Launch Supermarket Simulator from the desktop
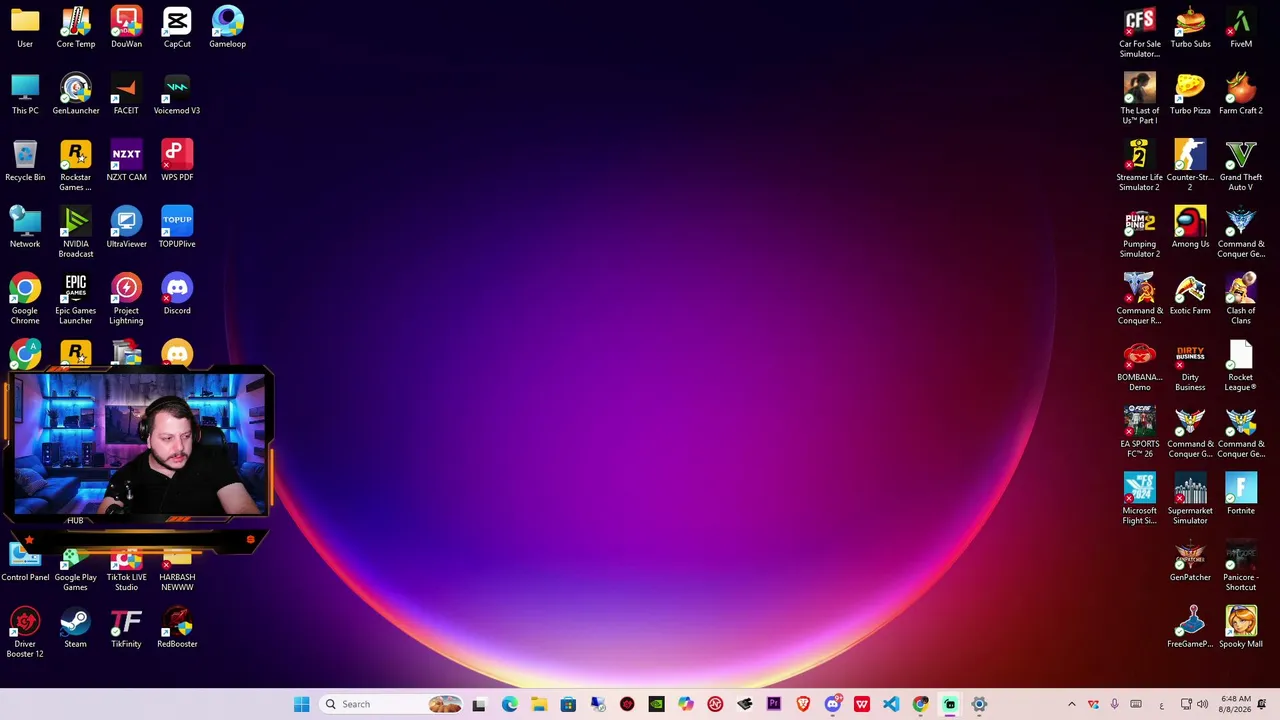Image resolution: width=1280 pixels, height=720 pixels. (x=1190, y=499)
